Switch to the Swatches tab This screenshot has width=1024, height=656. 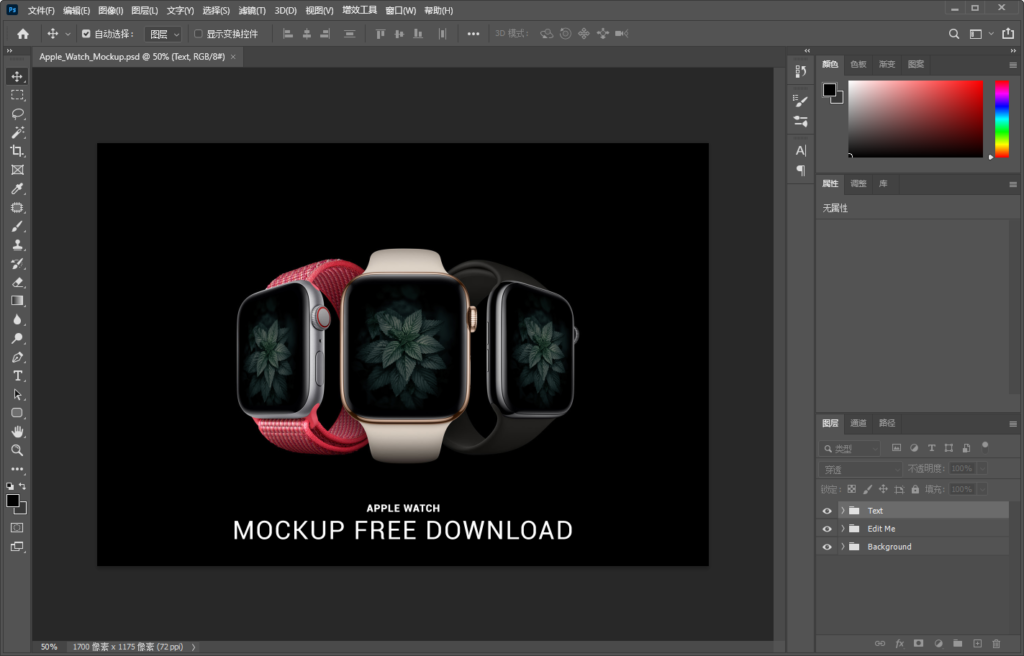click(x=858, y=64)
